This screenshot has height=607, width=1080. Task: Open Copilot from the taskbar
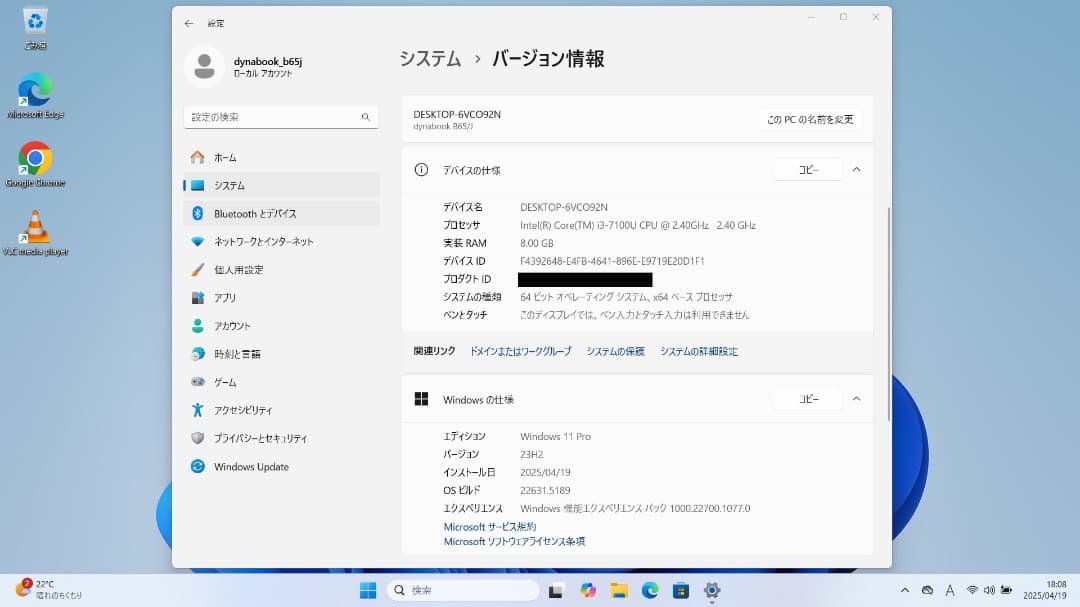pyautogui.click(x=587, y=590)
